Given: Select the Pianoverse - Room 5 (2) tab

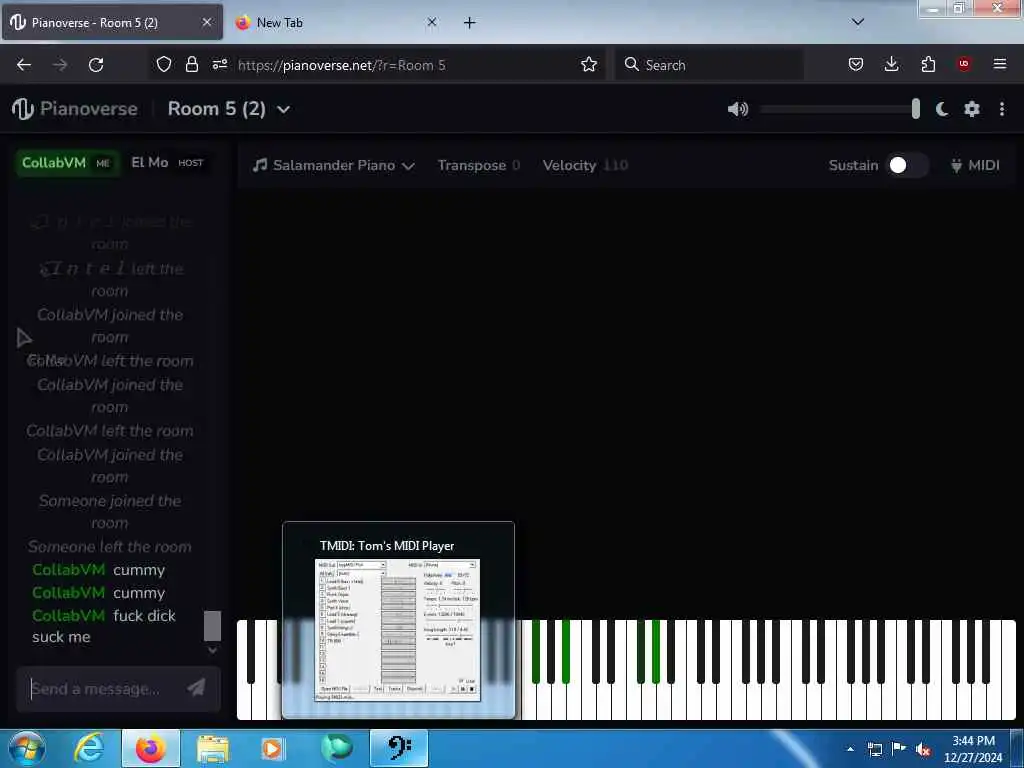Looking at the screenshot, I should (112, 23).
